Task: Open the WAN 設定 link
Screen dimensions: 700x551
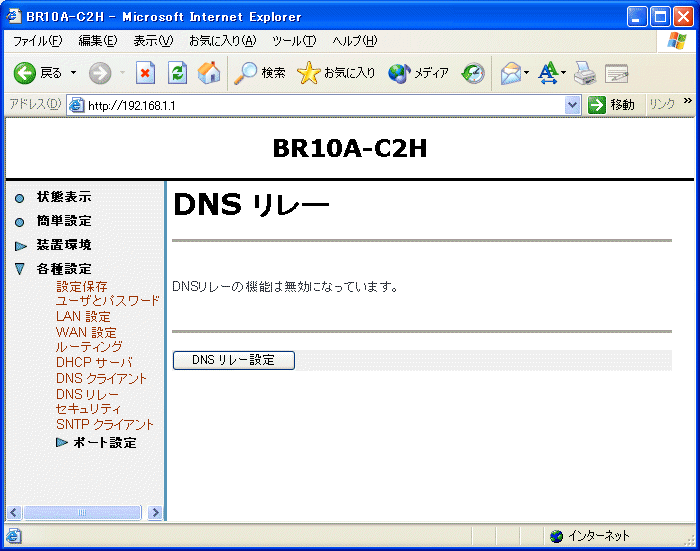Action: (x=86, y=332)
